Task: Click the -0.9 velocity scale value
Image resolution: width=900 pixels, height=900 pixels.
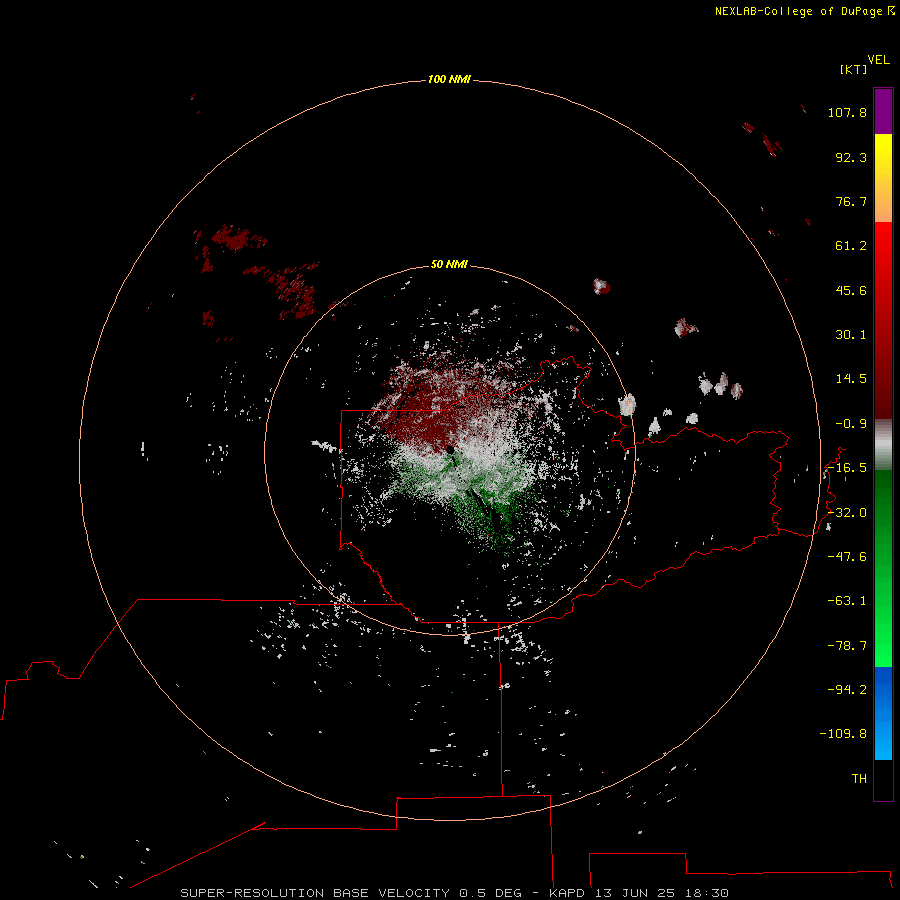Action: [851, 424]
